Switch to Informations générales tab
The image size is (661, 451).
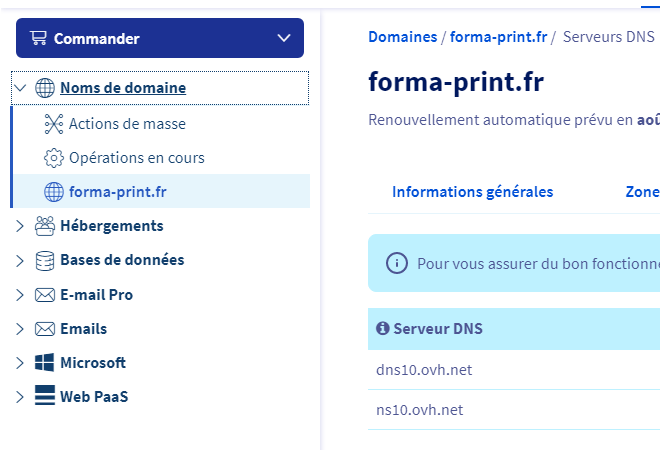(x=472, y=192)
